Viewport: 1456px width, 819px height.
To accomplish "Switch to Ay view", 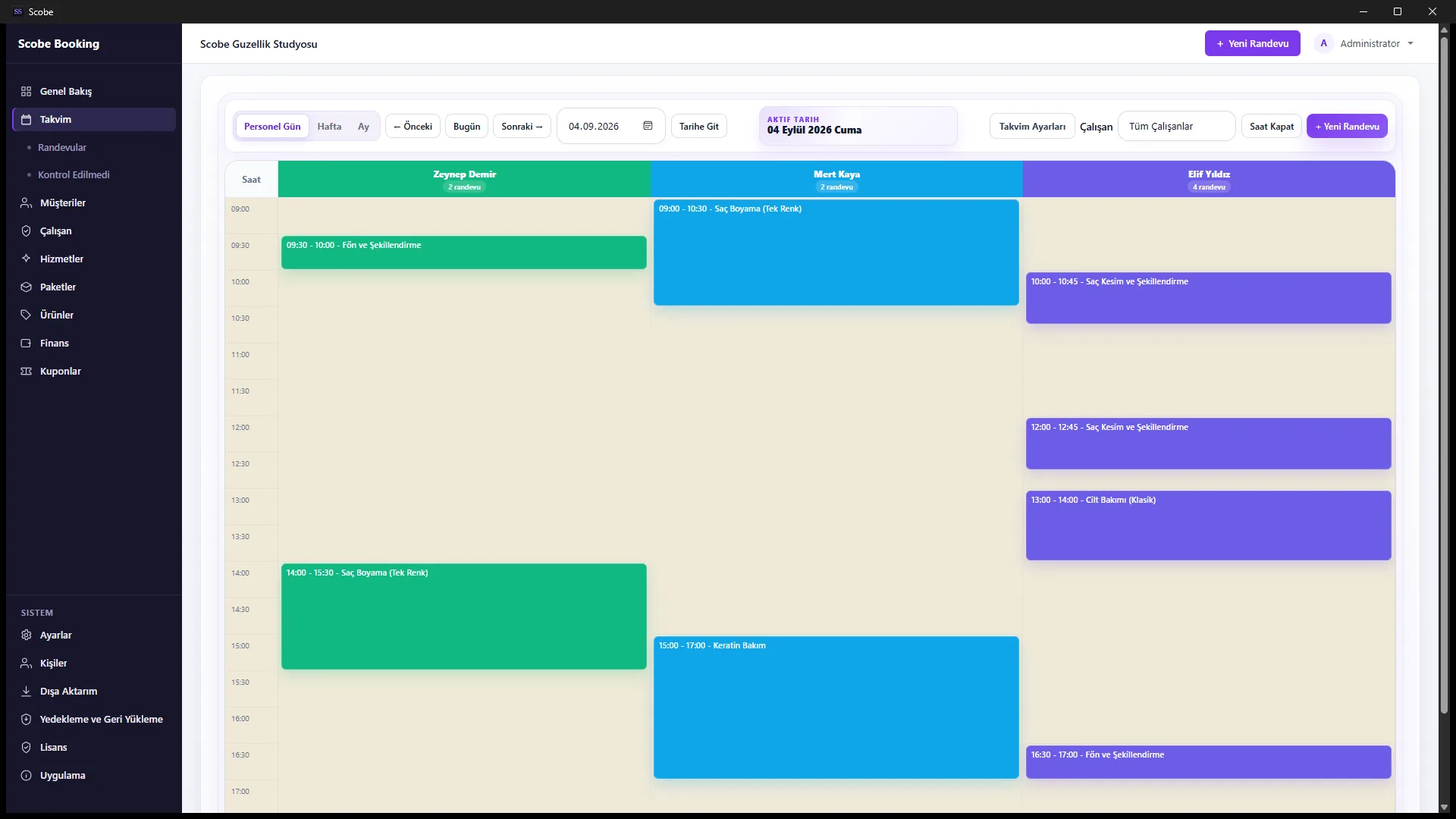I will pos(363,127).
